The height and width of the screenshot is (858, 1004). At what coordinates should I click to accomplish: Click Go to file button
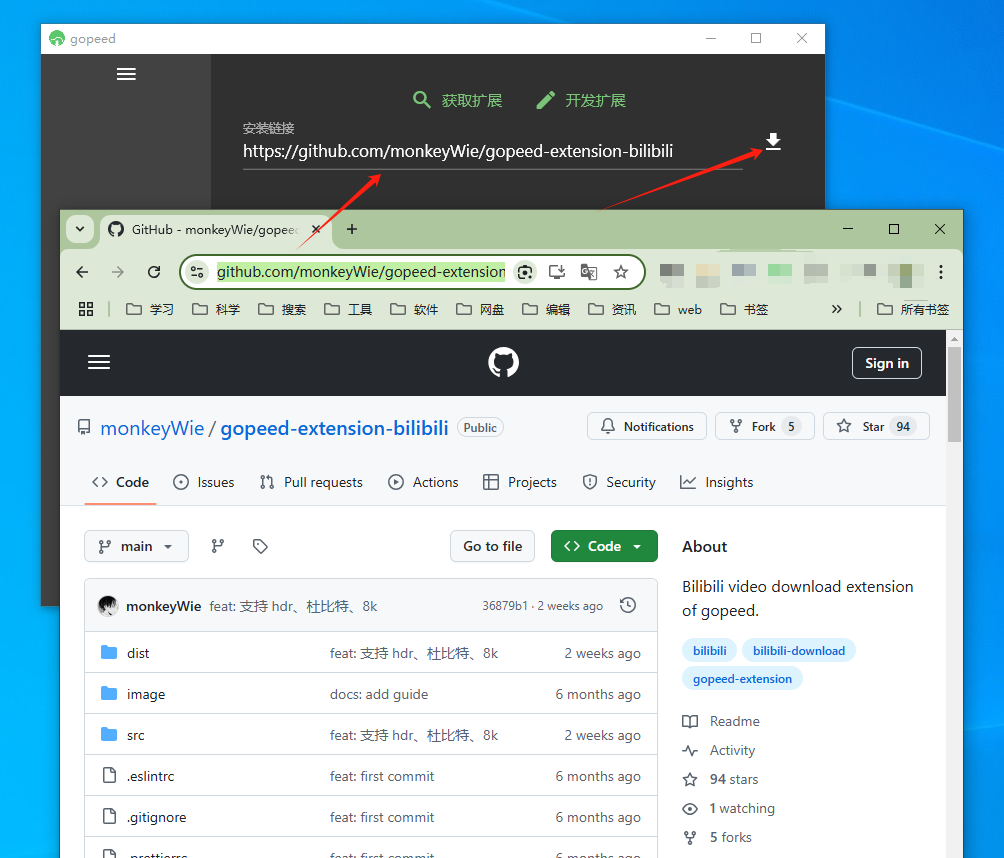coord(492,546)
